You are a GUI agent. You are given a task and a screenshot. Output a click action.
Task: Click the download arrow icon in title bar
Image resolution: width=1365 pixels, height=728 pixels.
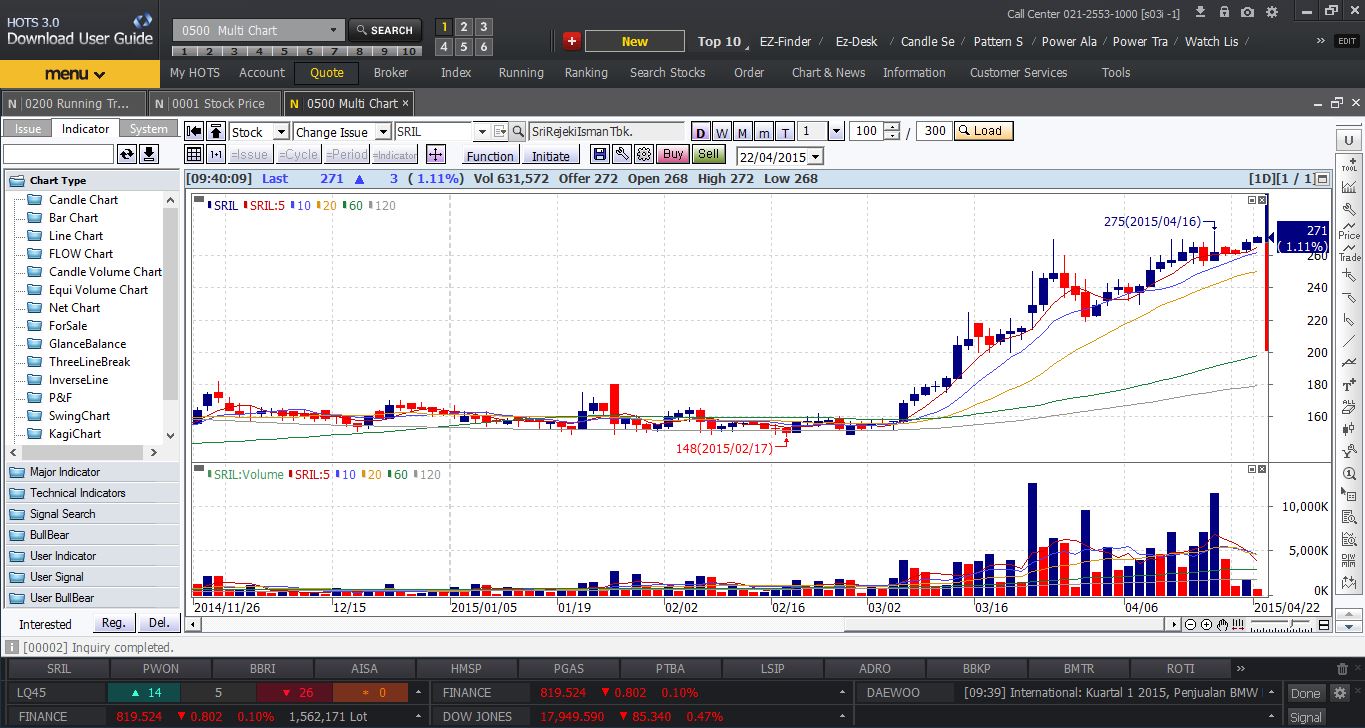1200,12
